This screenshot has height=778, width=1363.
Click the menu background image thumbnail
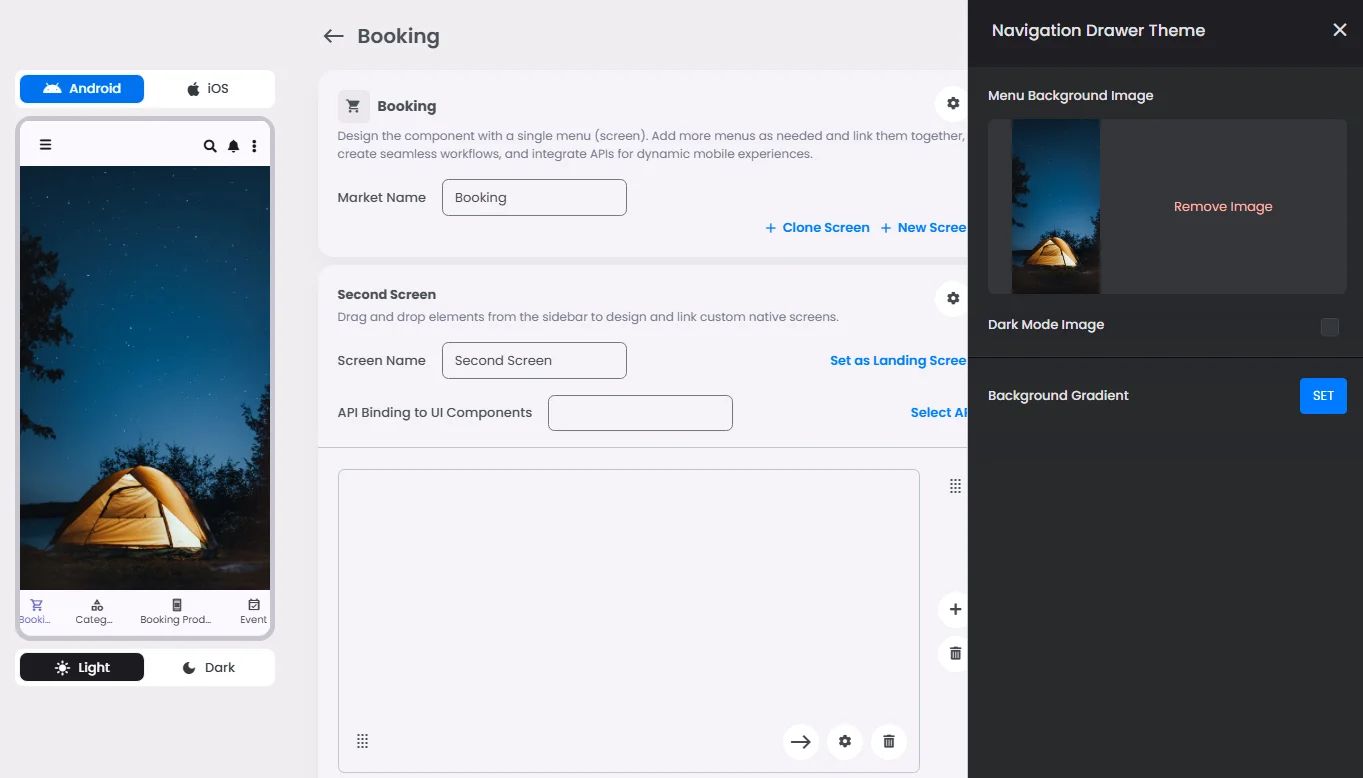1055,207
